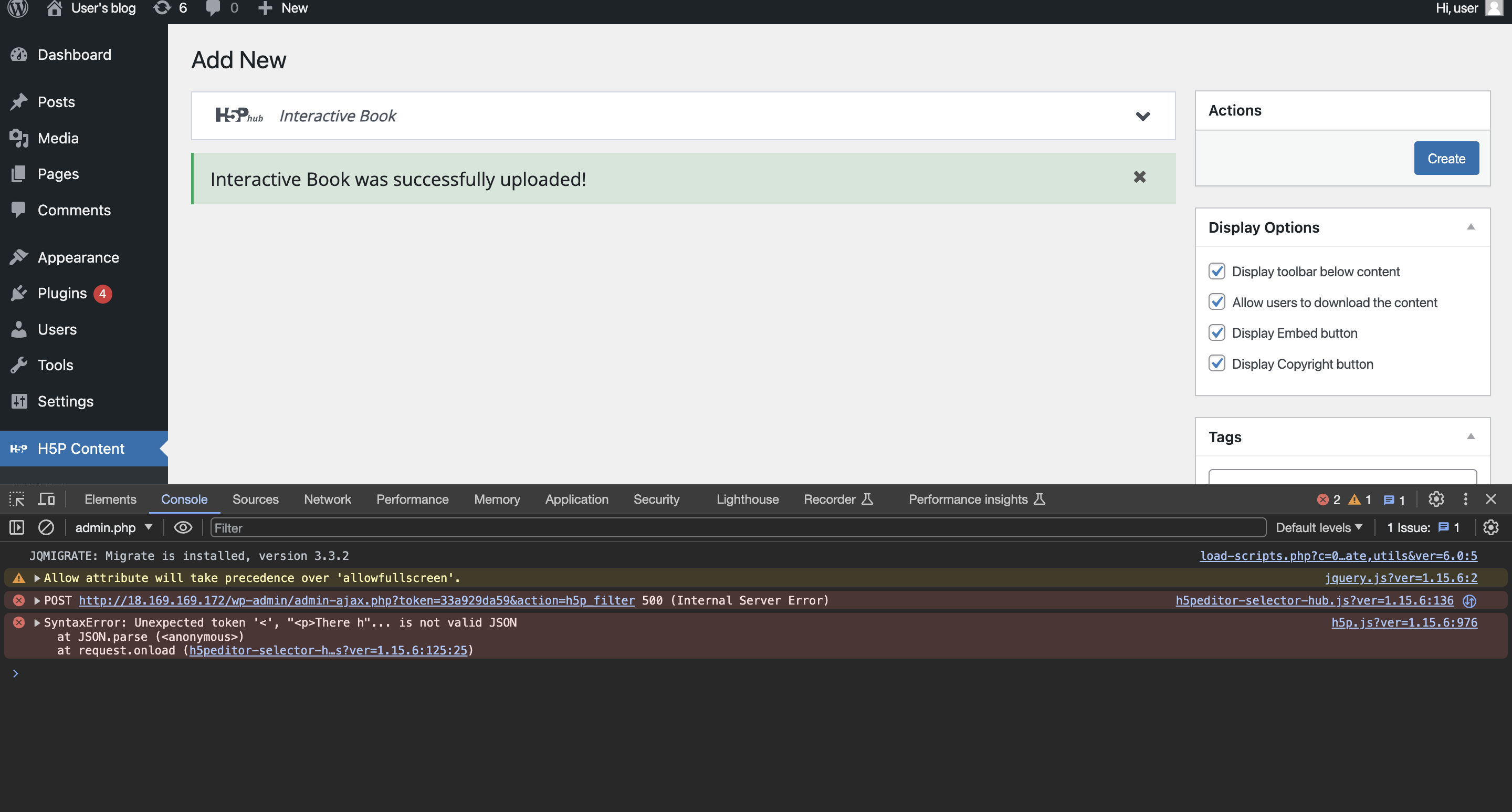Screen dimensions: 1512x812
Task: Open the Interactive Book content type dropdown
Action: 1142,116
